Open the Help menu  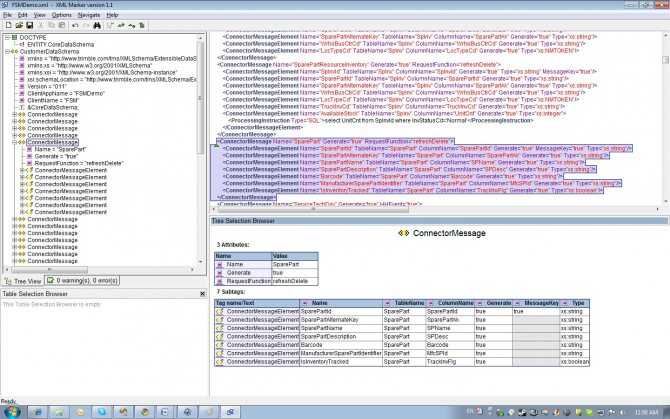click(x=112, y=15)
